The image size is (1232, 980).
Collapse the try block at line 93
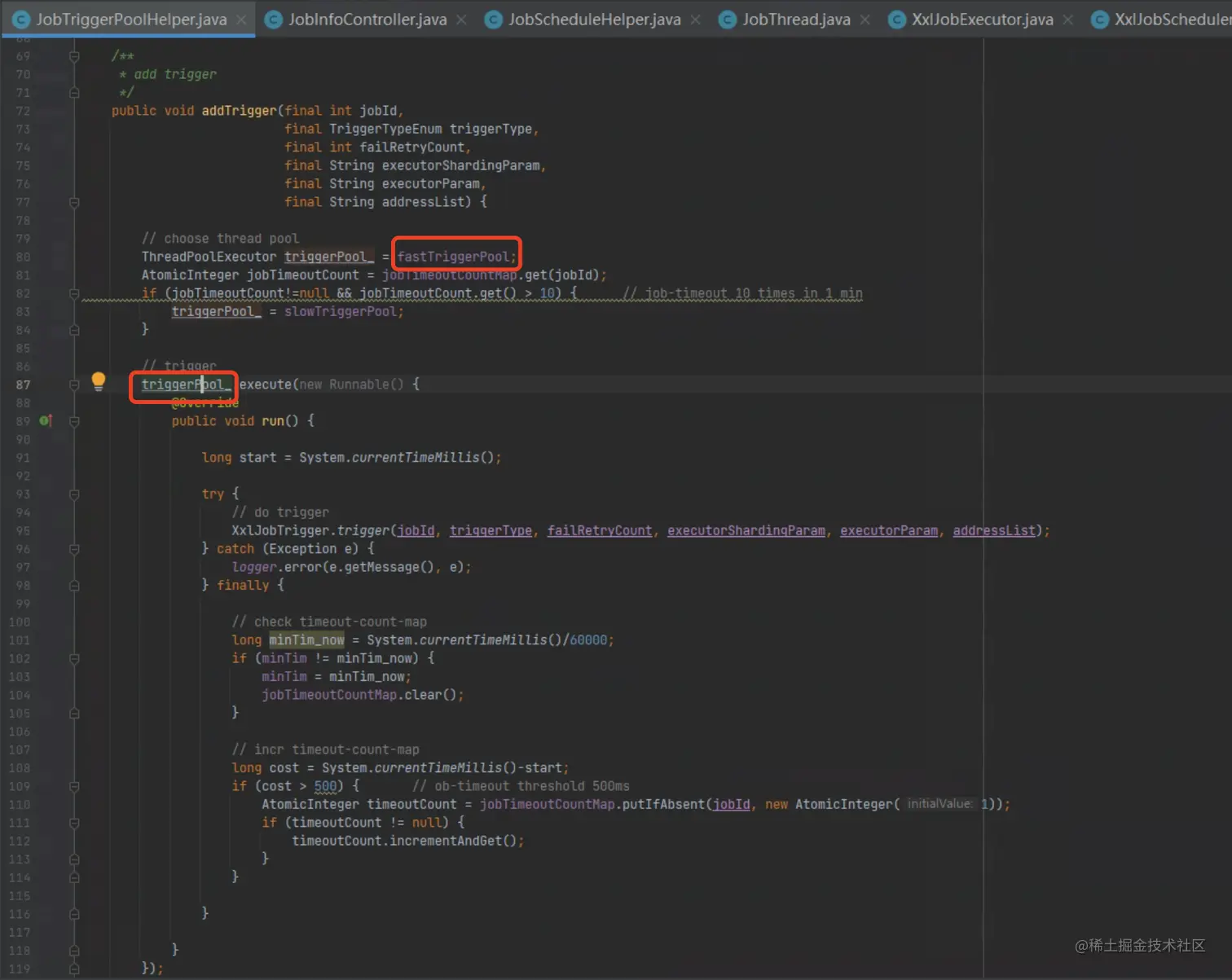point(74,494)
